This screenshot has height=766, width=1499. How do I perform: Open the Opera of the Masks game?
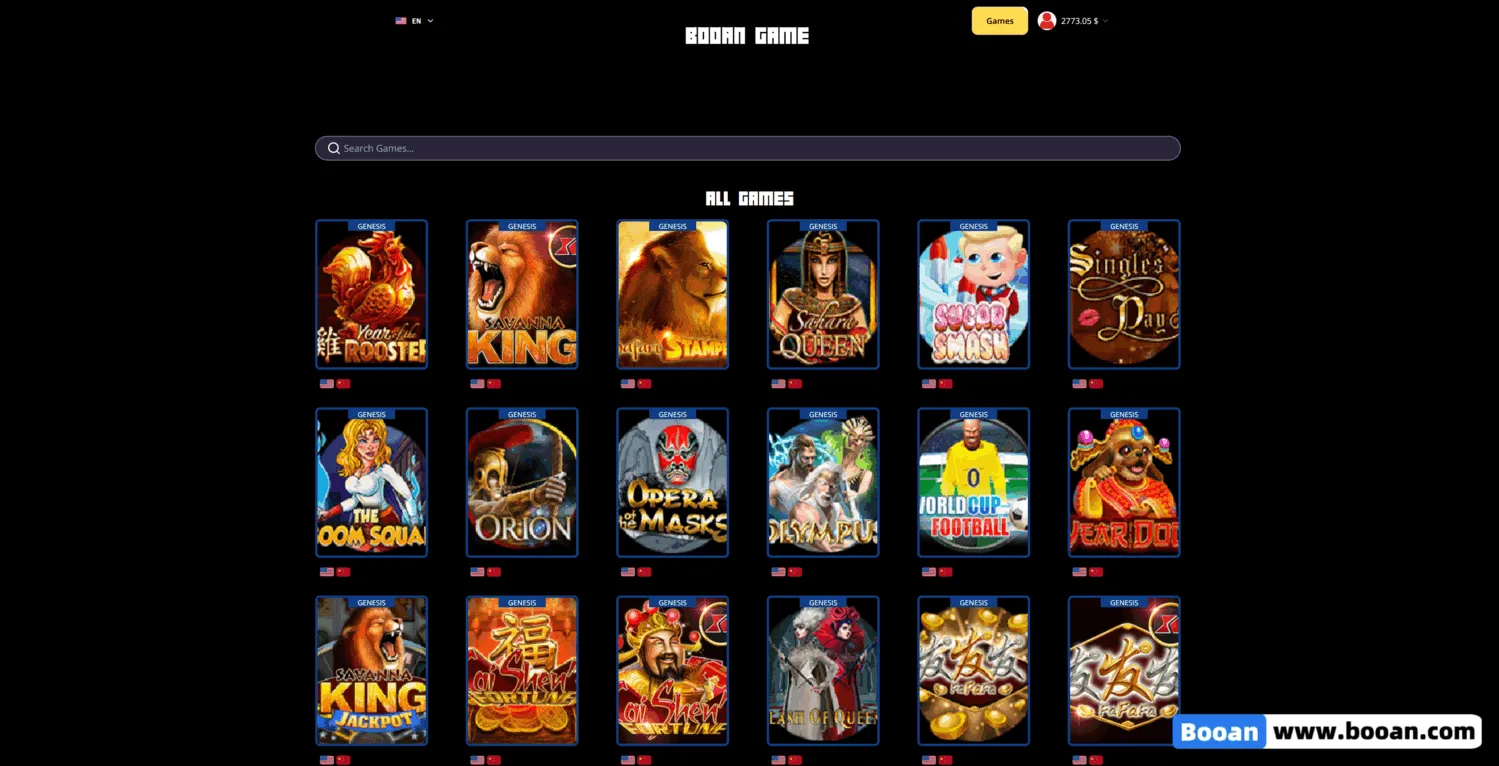672,482
